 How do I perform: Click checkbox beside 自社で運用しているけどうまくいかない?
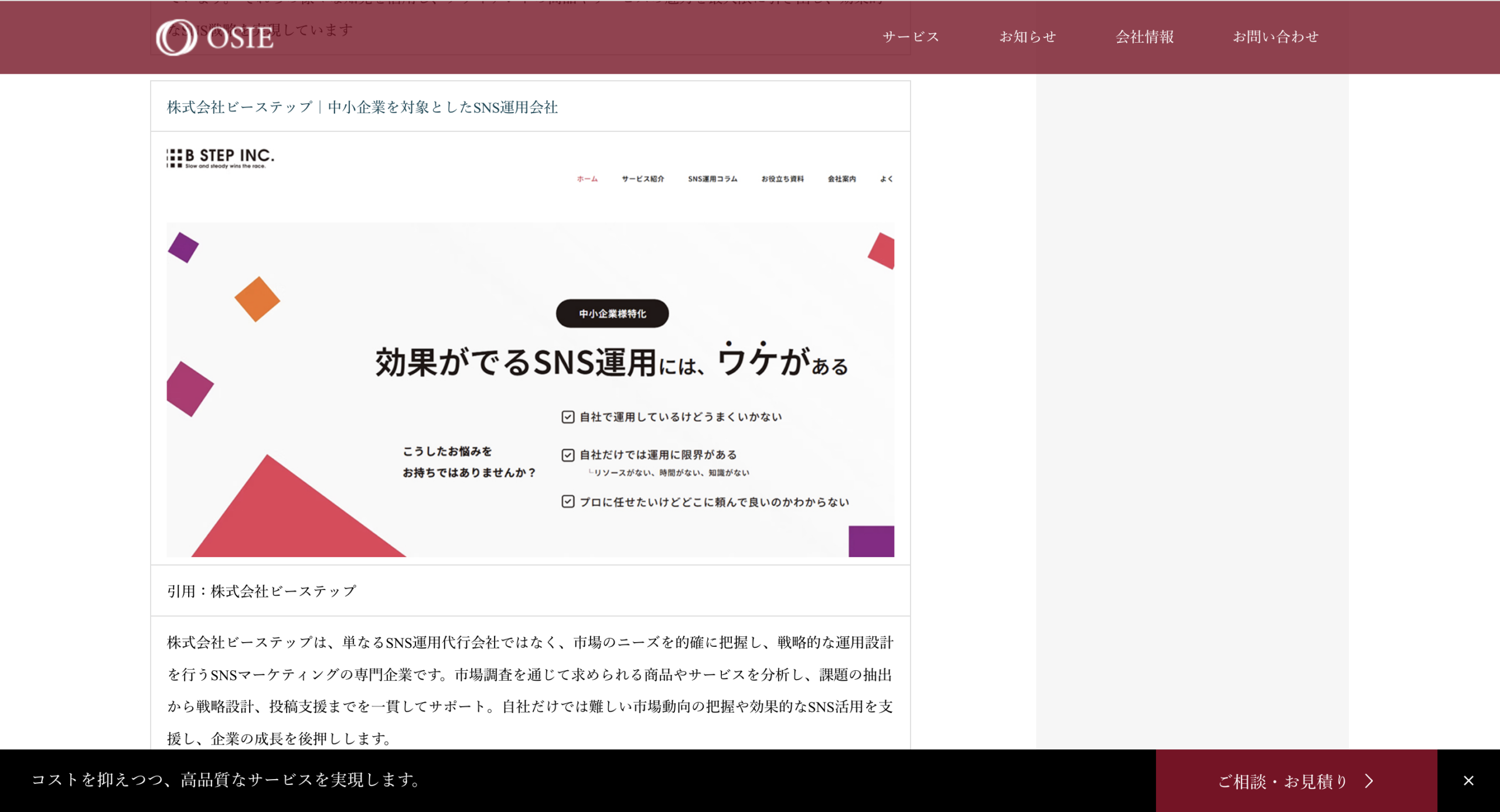(x=568, y=417)
